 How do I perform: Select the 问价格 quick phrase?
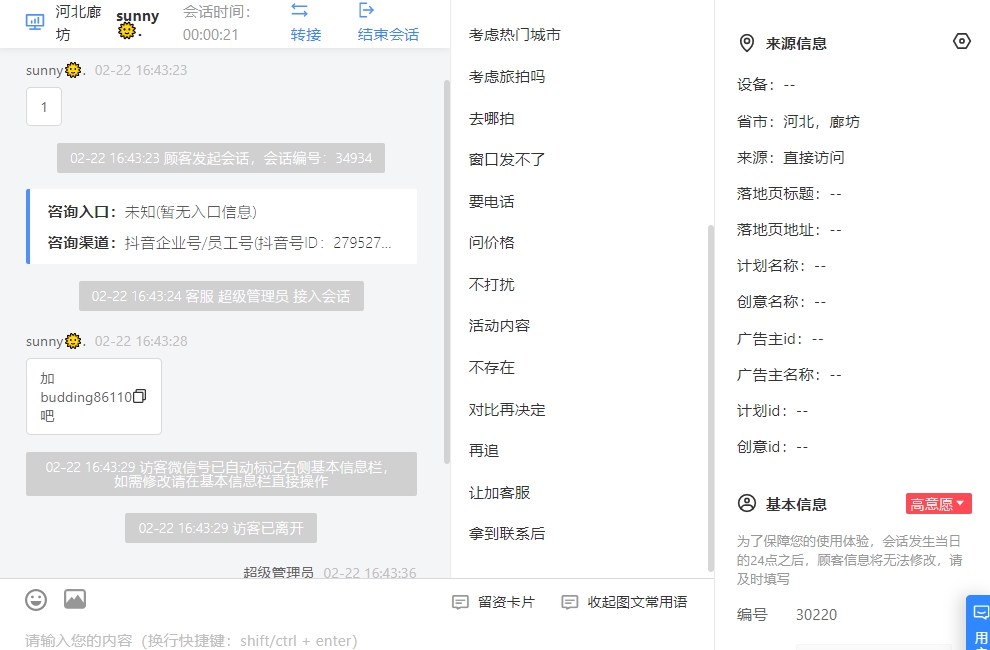pos(491,243)
